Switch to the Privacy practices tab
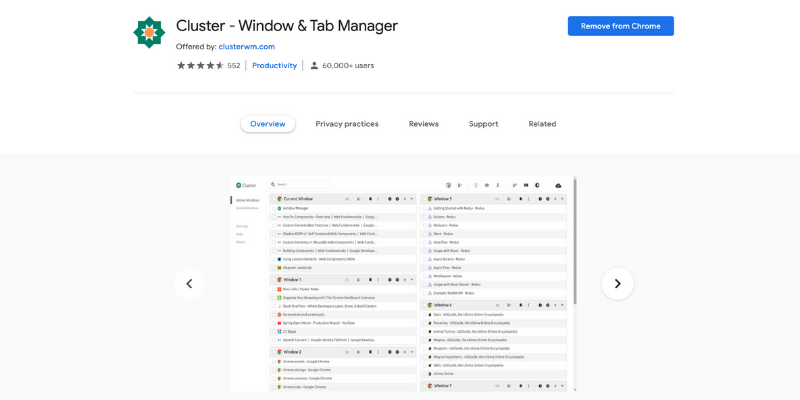 [347, 124]
